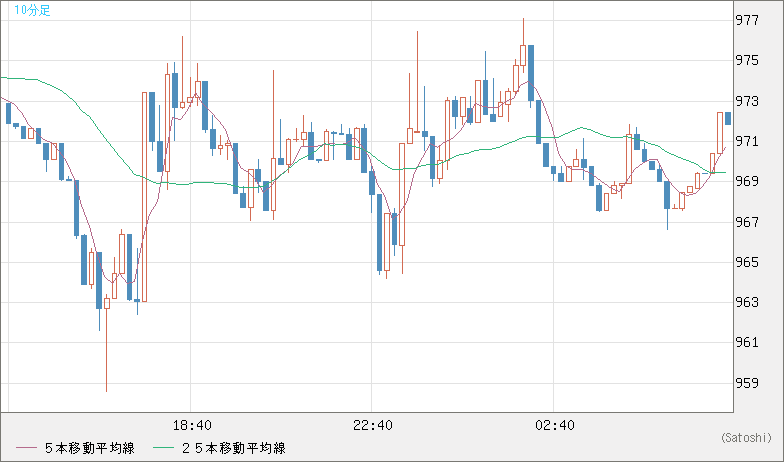
Task: Click the 971 price axis label
Action: coord(747,142)
